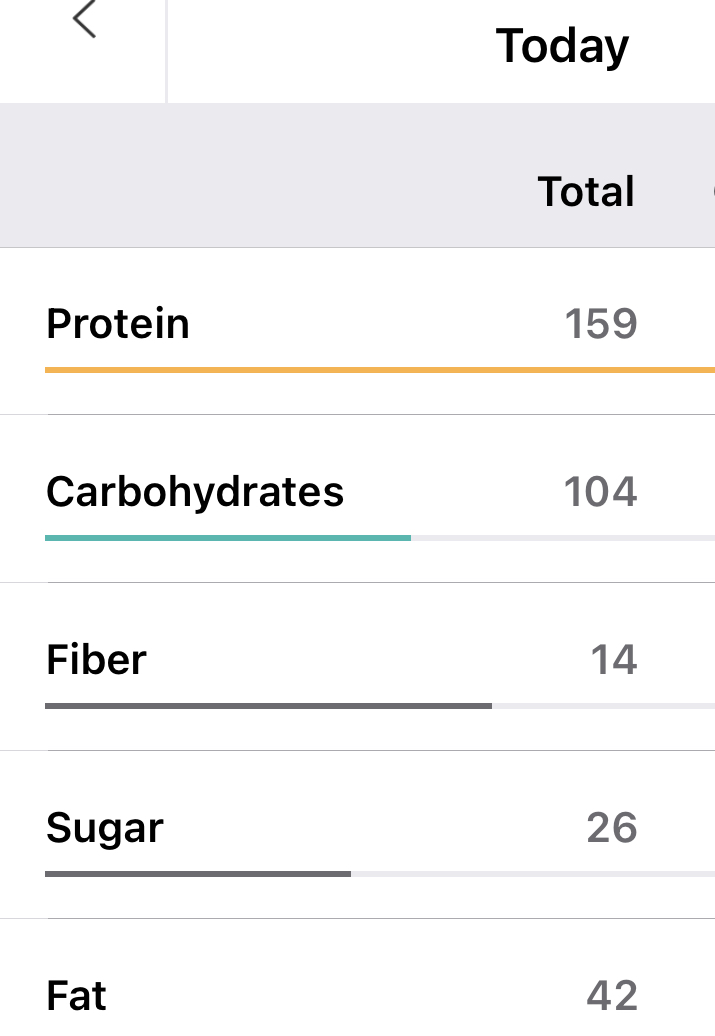Open the Carbohydrates nutrient row
The width and height of the screenshot is (715, 1036).
point(195,492)
